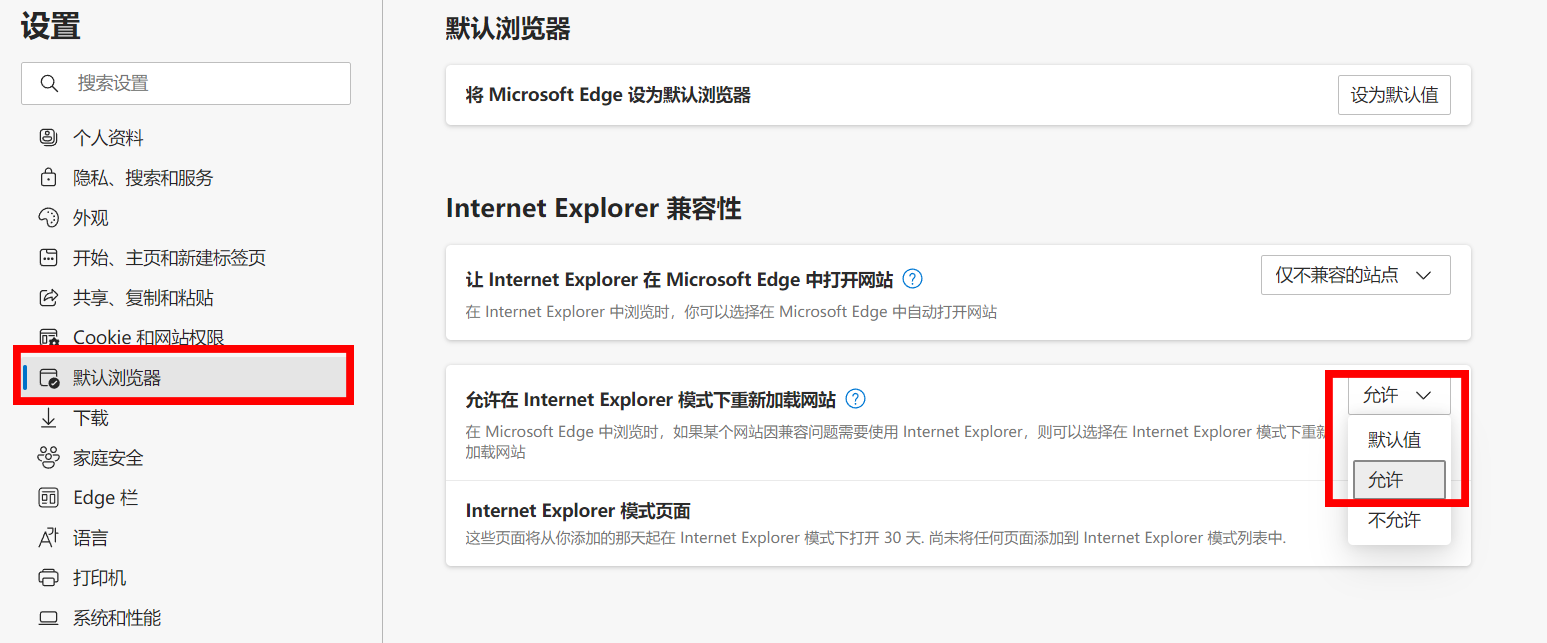1547x643 pixels.
Task: Choose 不允许 from the dropdown list
Action: tap(1398, 520)
